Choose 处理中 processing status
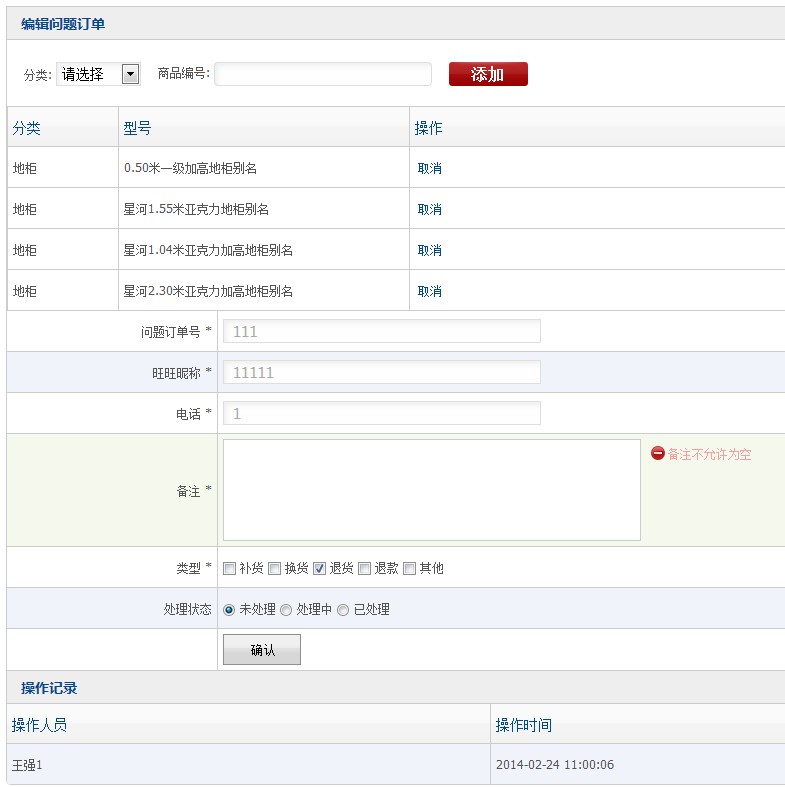Screen dimensions: 785x787 287,609
